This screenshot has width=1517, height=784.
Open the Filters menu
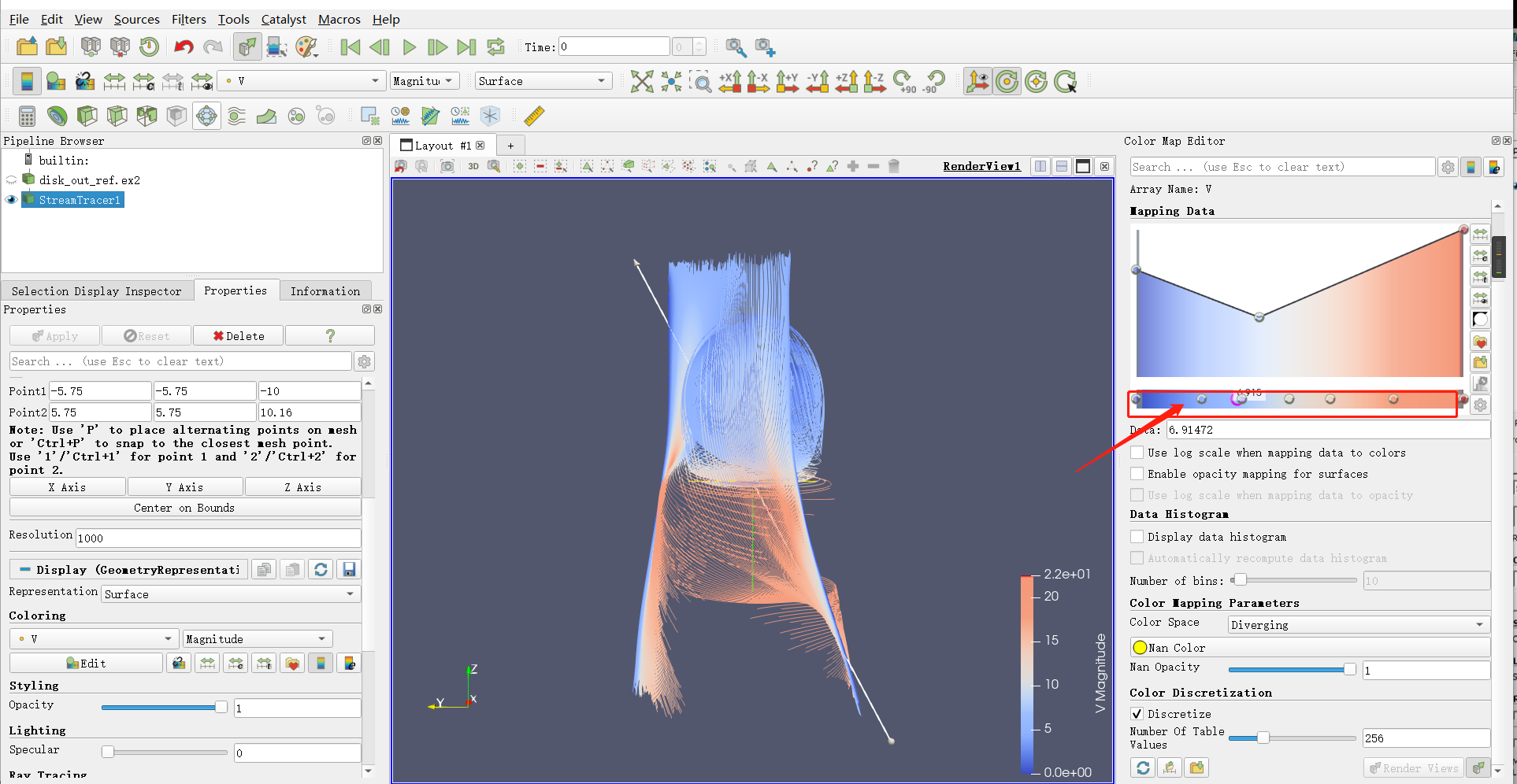[x=188, y=19]
